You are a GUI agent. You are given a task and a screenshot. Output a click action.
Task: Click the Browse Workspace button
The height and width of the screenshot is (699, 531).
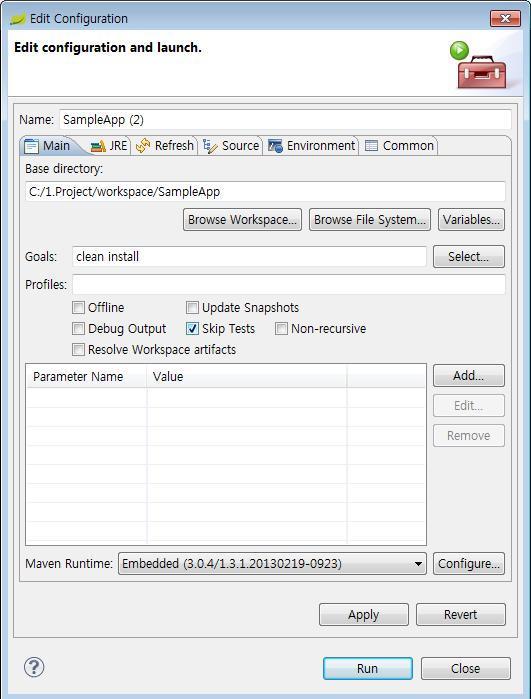tap(242, 220)
